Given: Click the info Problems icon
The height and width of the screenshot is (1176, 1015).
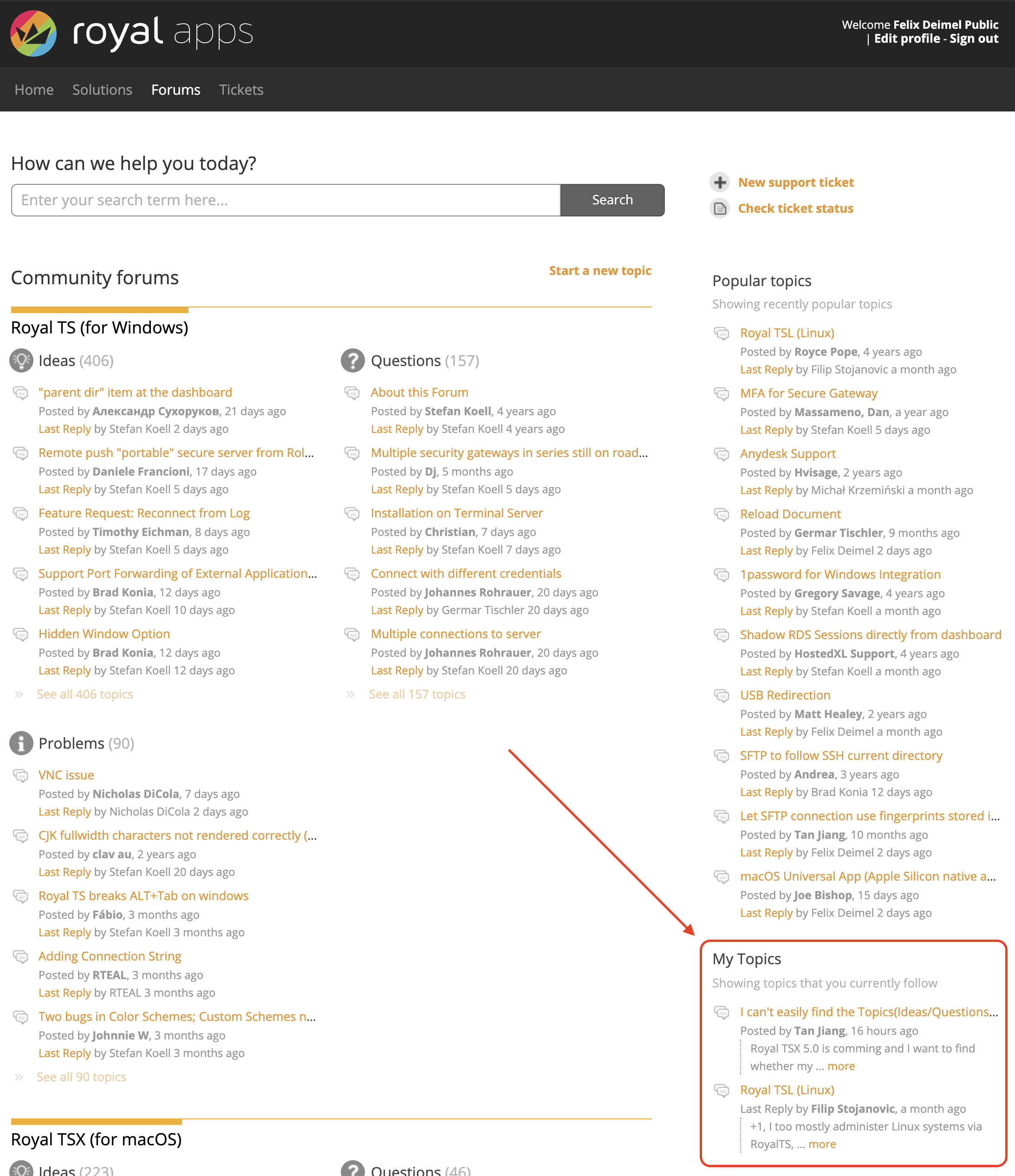Looking at the screenshot, I should click(x=21, y=743).
